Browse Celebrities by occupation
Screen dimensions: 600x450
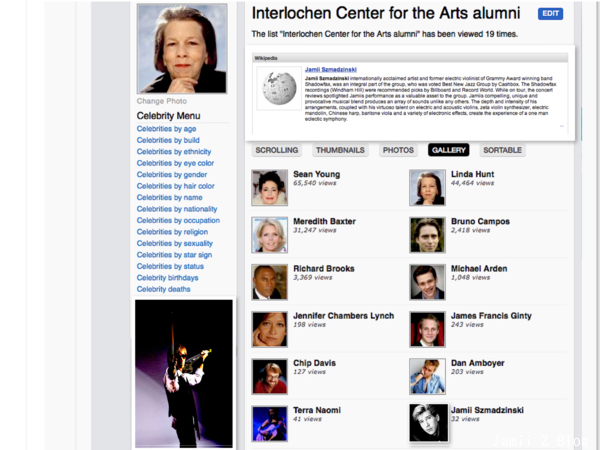[178, 221]
